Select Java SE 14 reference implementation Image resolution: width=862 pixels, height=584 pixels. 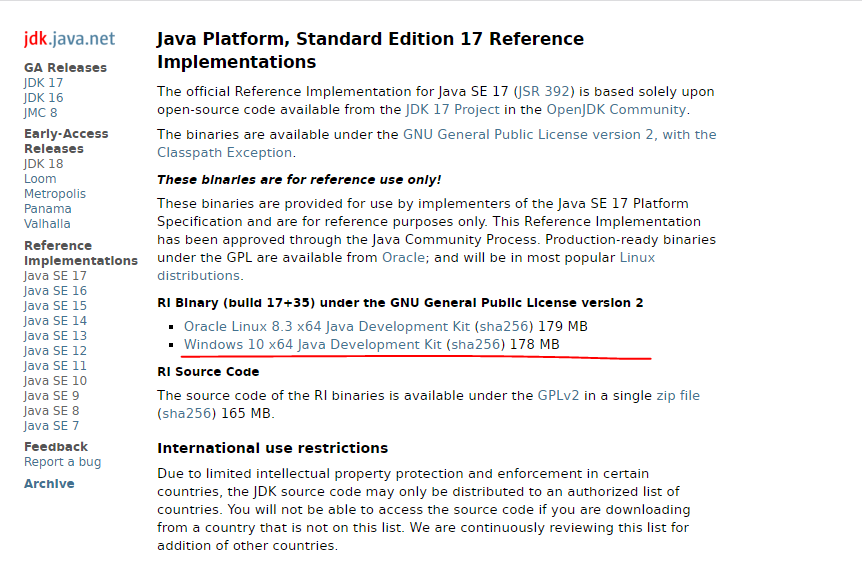click(x=56, y=321)
